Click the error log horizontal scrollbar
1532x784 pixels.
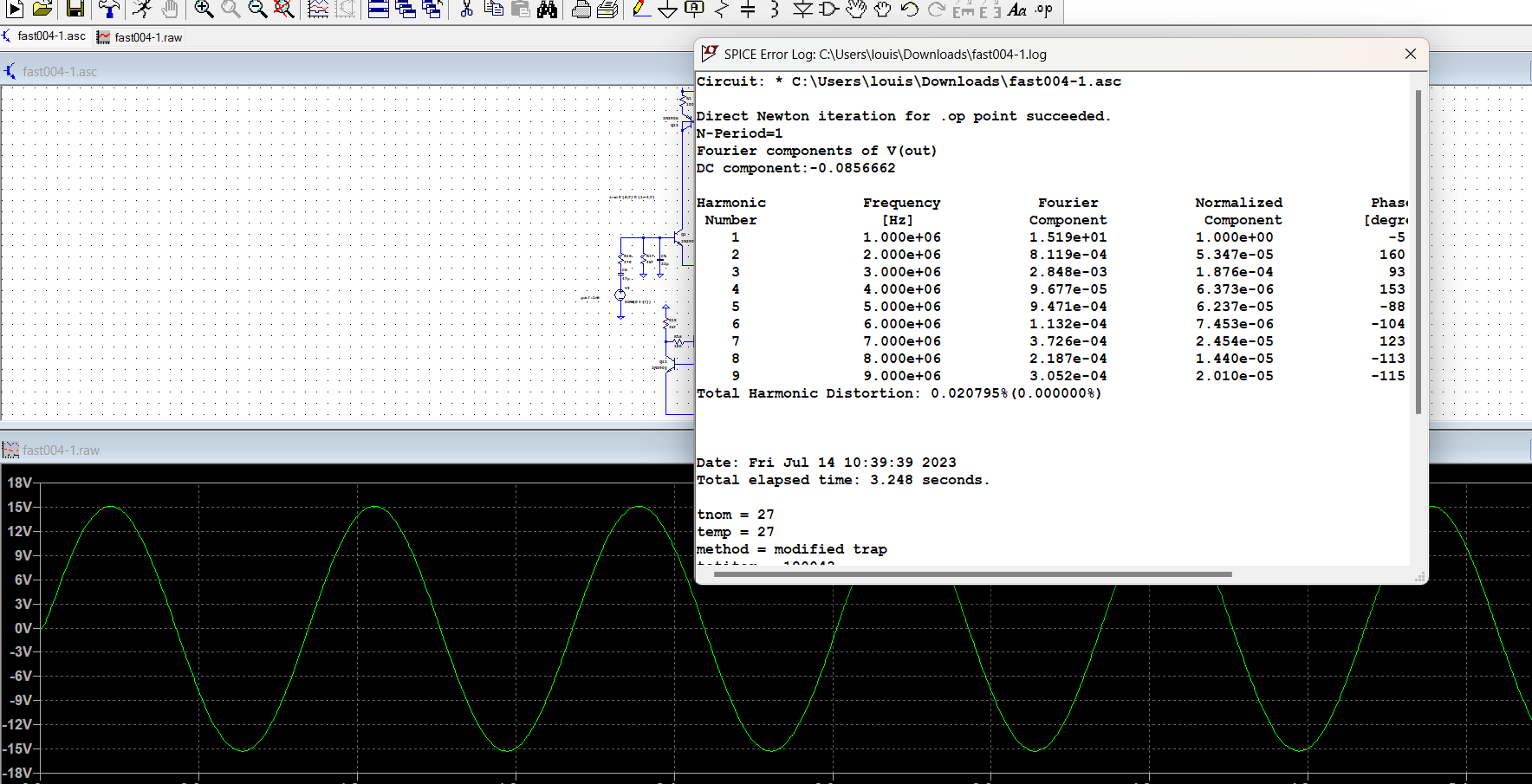pyautogui.click(x=971, y=574)
